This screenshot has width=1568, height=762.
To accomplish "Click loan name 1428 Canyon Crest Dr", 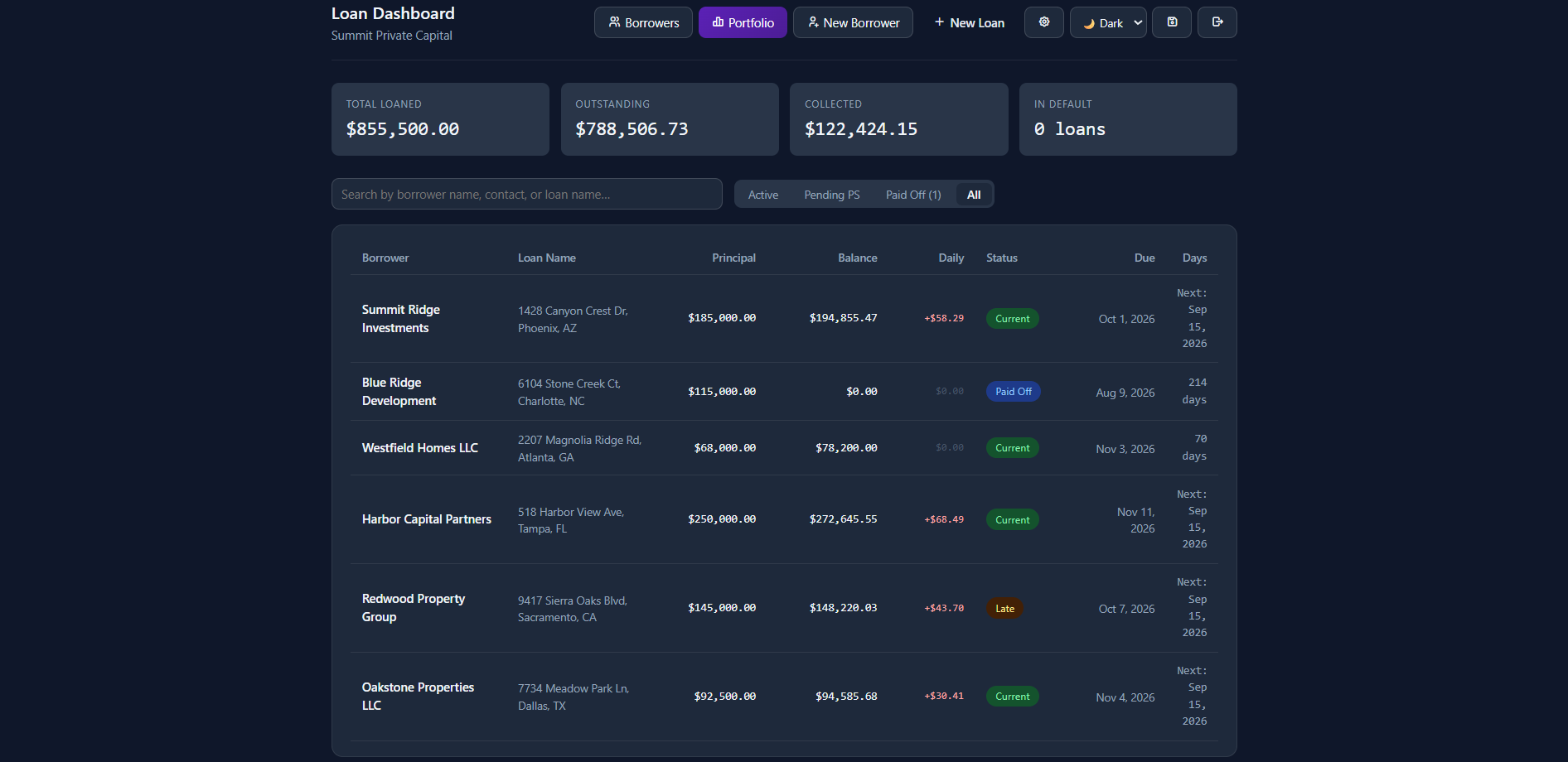I will 573,319.
